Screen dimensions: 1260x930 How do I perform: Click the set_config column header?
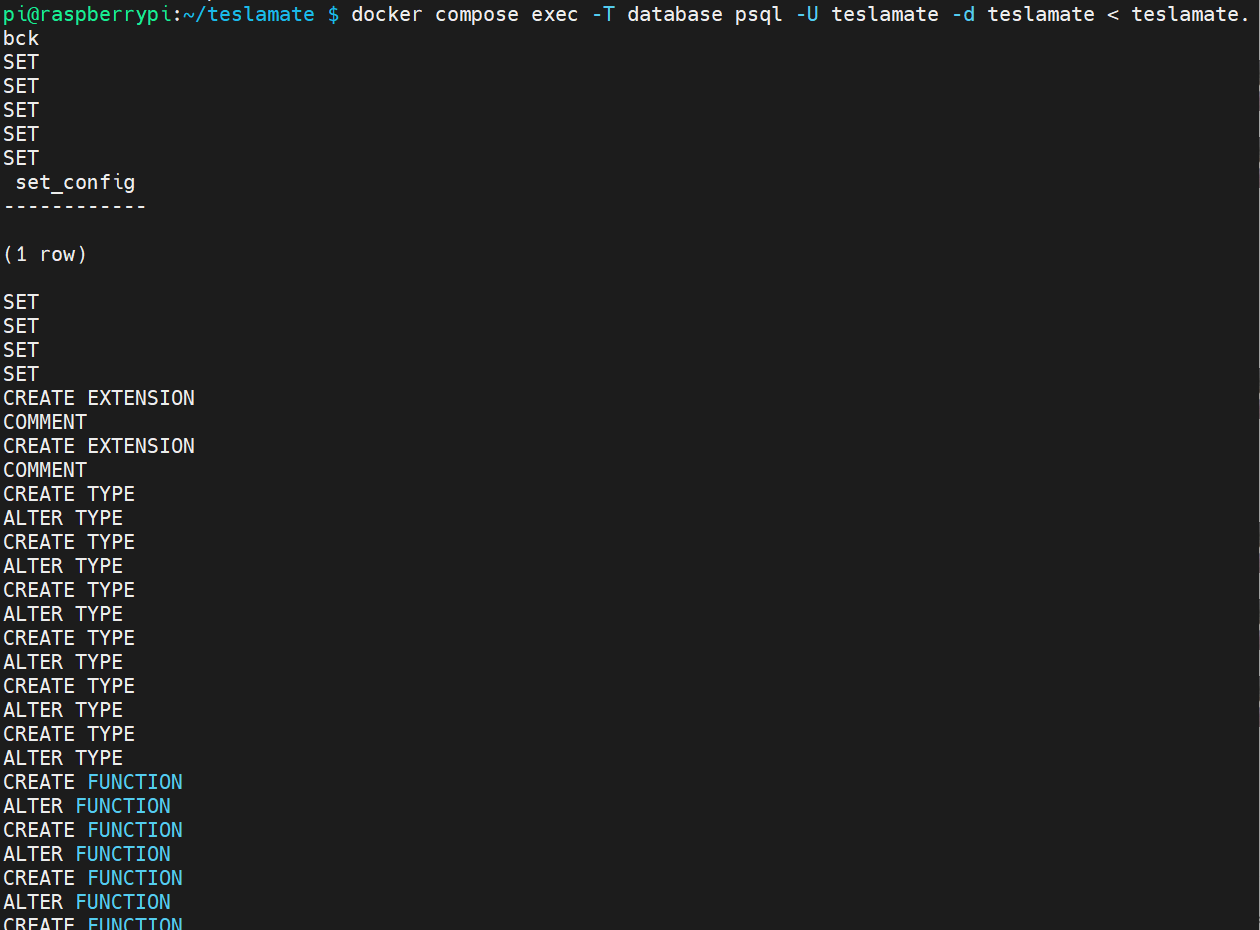75,182
